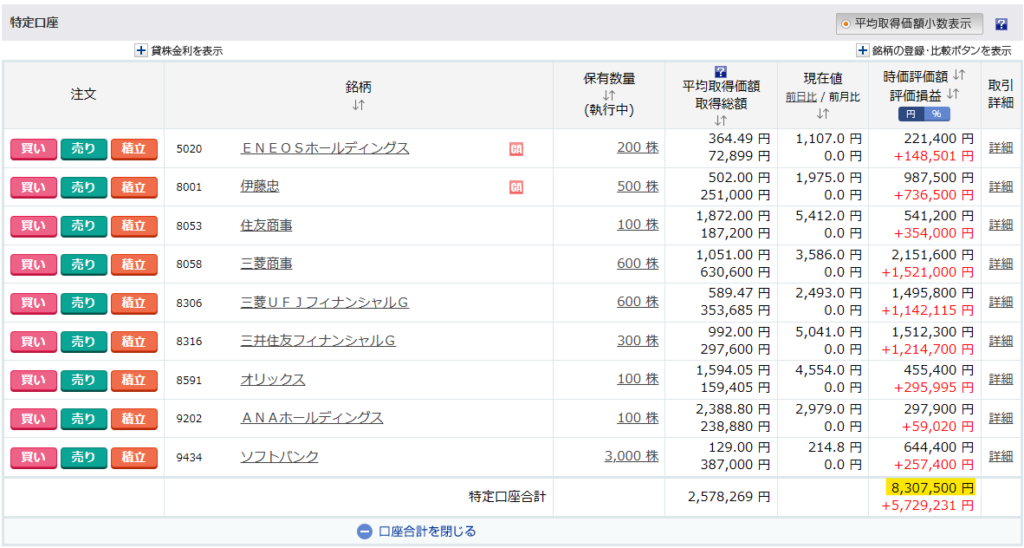This screenshot has width=1024, height=548.
Task: Open 詳細 for ANAホールディングス
Action: click(x=1000, y=418)
